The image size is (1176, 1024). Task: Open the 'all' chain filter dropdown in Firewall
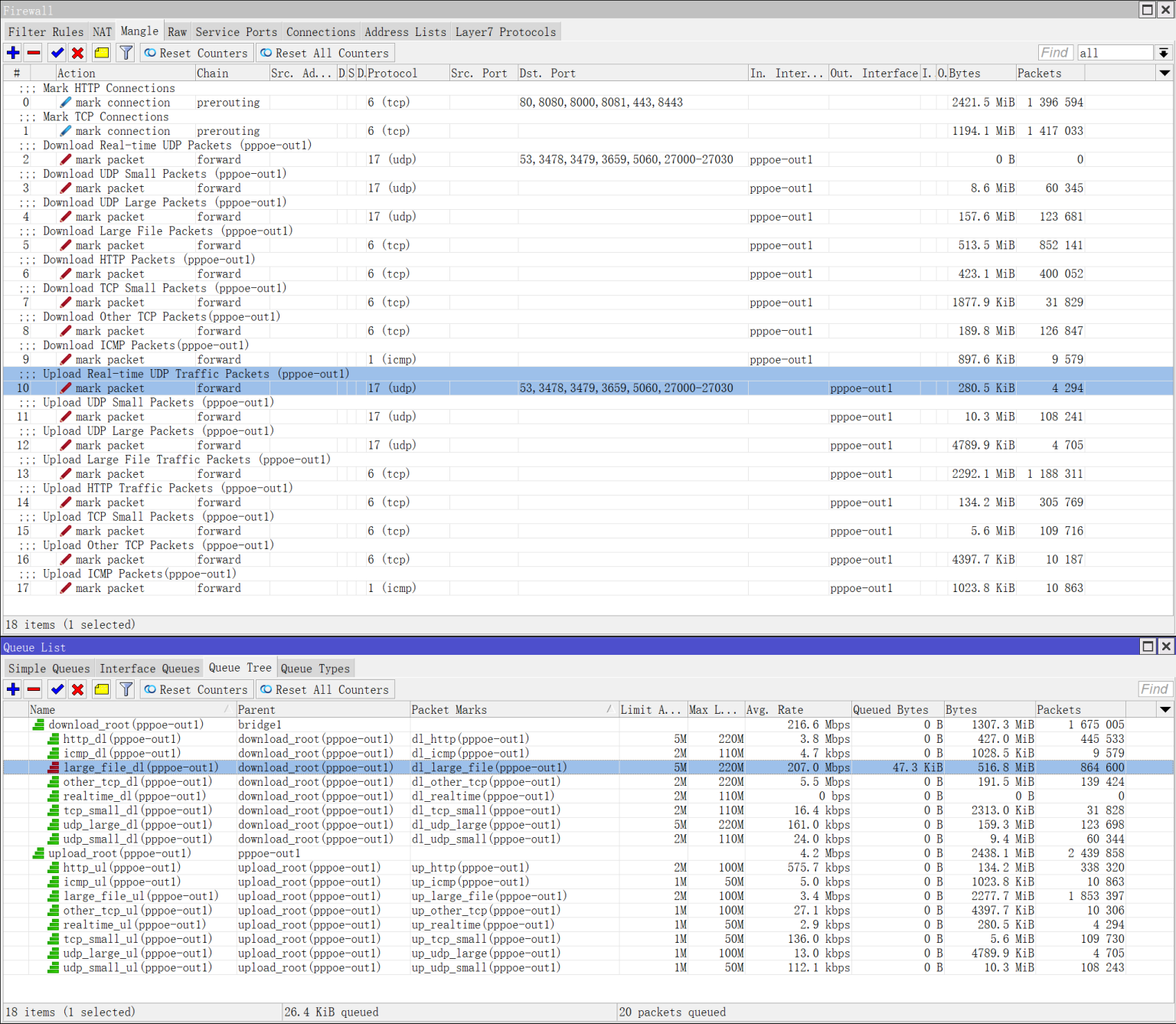point(1163,53)
